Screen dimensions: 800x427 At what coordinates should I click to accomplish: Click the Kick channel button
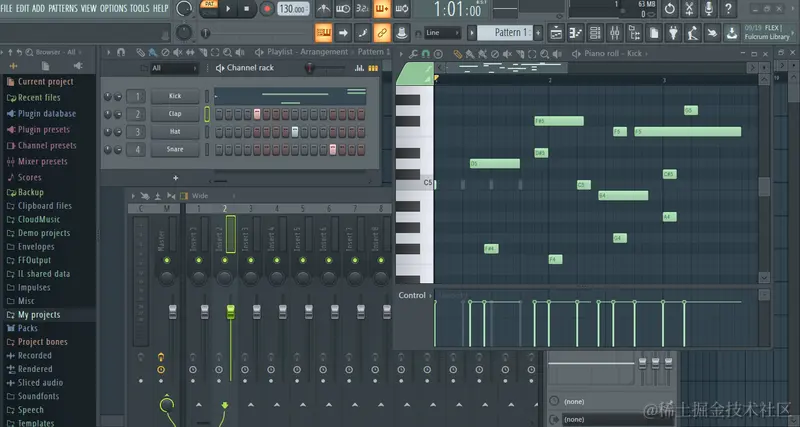click(x=175, y=96)
